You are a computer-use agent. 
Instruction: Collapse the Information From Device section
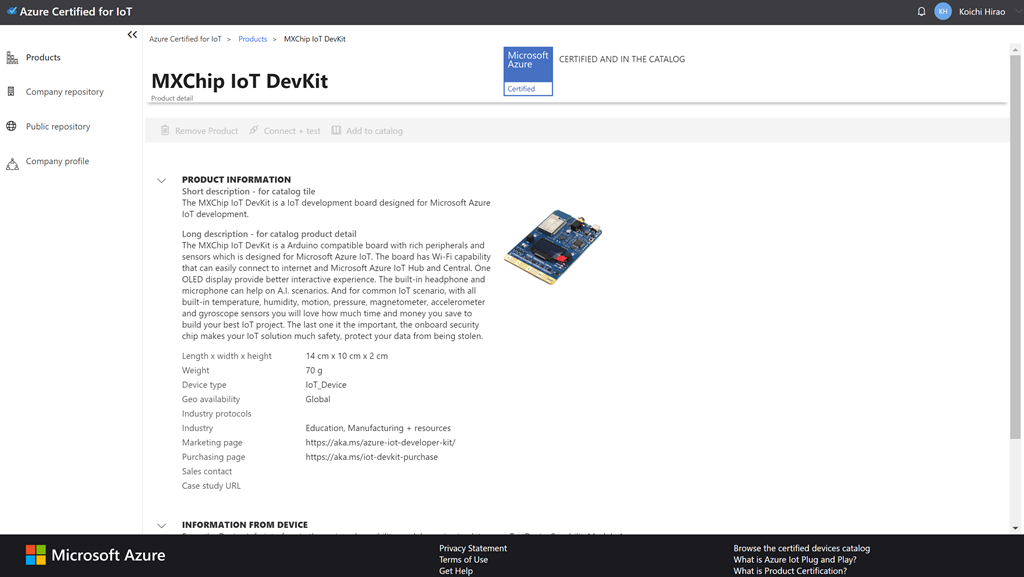[161, 525]
